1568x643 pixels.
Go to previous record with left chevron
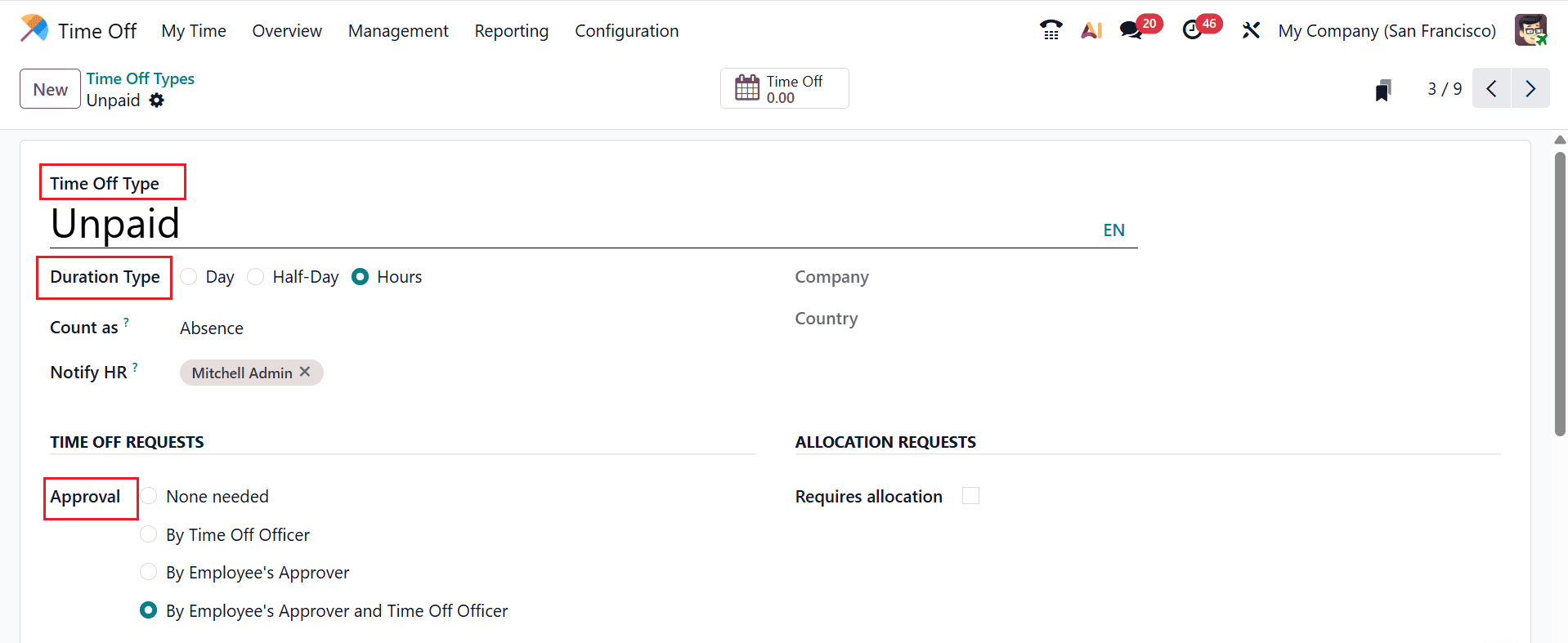1491,88
